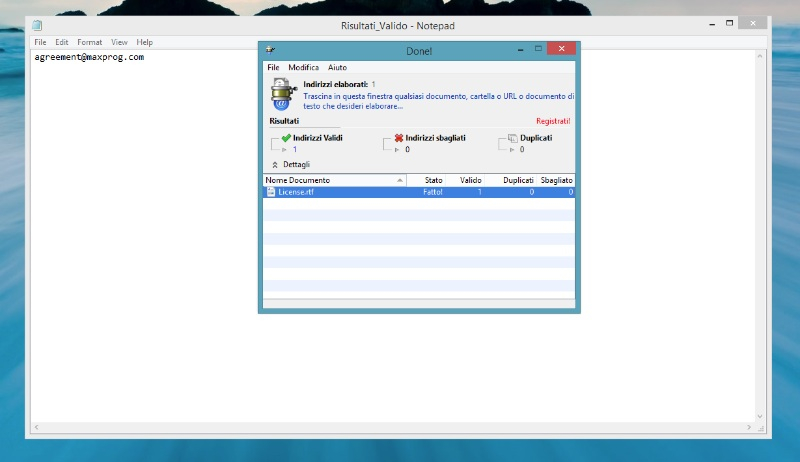Click the red Registrati! link
This screenshot has width=800, height=462.
pyautogui.click(x=553, y=121)
